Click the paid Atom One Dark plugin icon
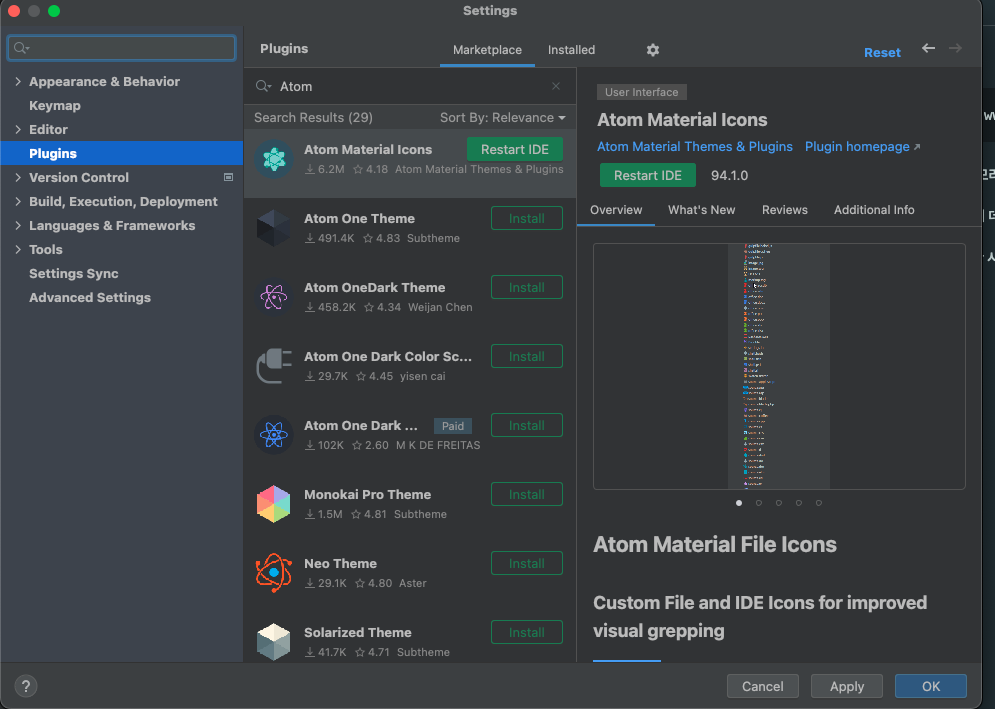The width and height of the screenshot is (995, 709). tap(273, 435)
